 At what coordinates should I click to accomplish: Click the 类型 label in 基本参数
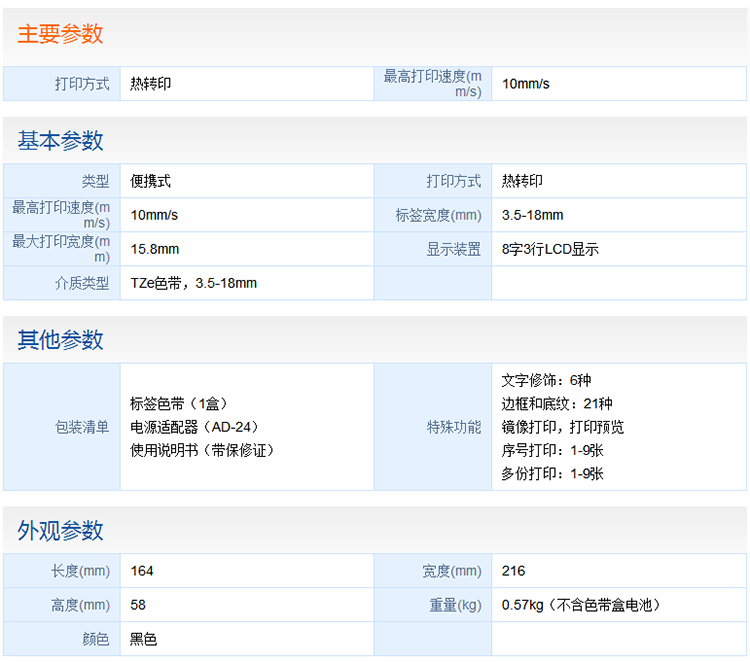pyautogui.click(x=95, y=181)
